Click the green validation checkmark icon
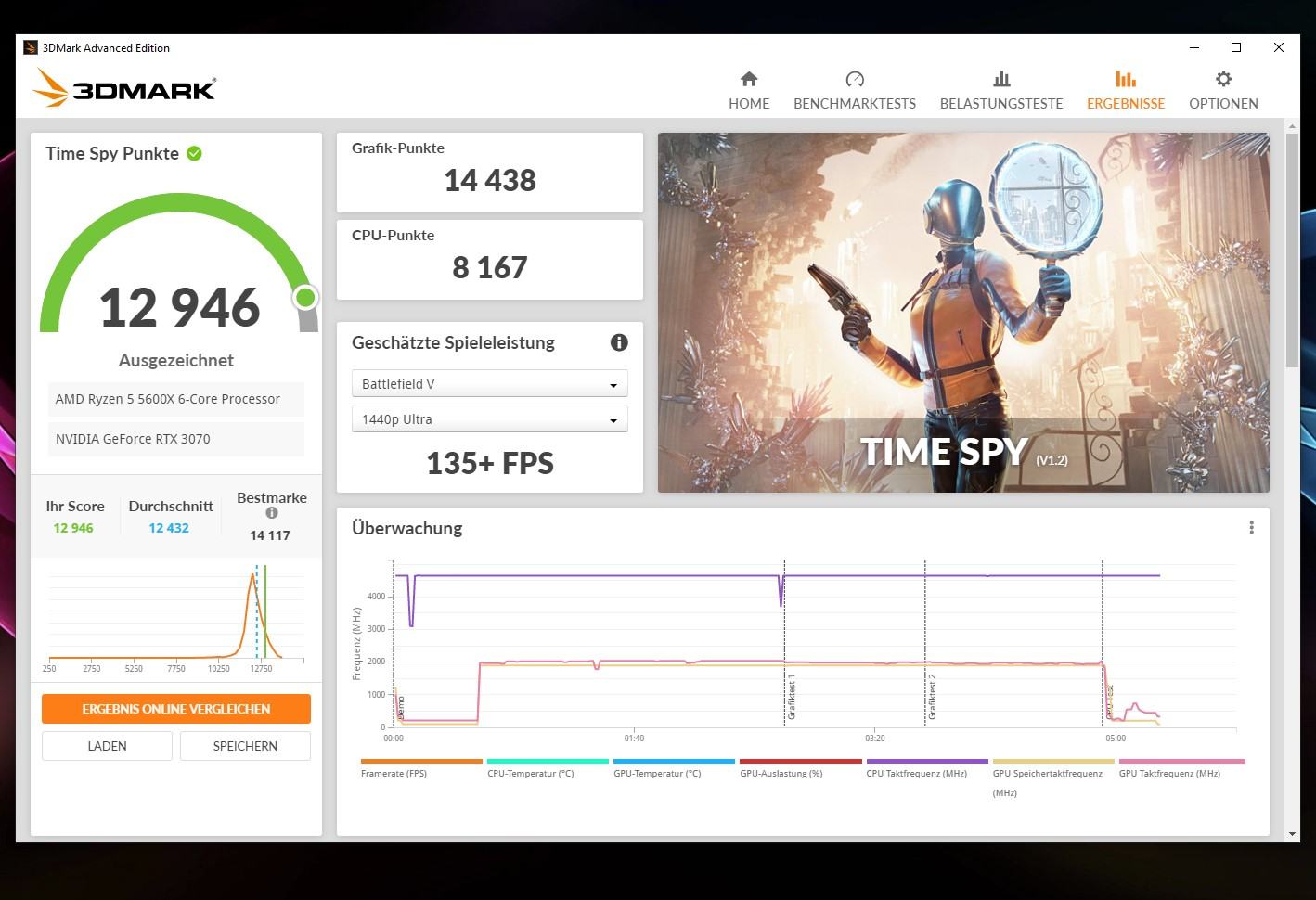Screen dimensions: 1316x900 pyautogui.click(x=195, y=153)
